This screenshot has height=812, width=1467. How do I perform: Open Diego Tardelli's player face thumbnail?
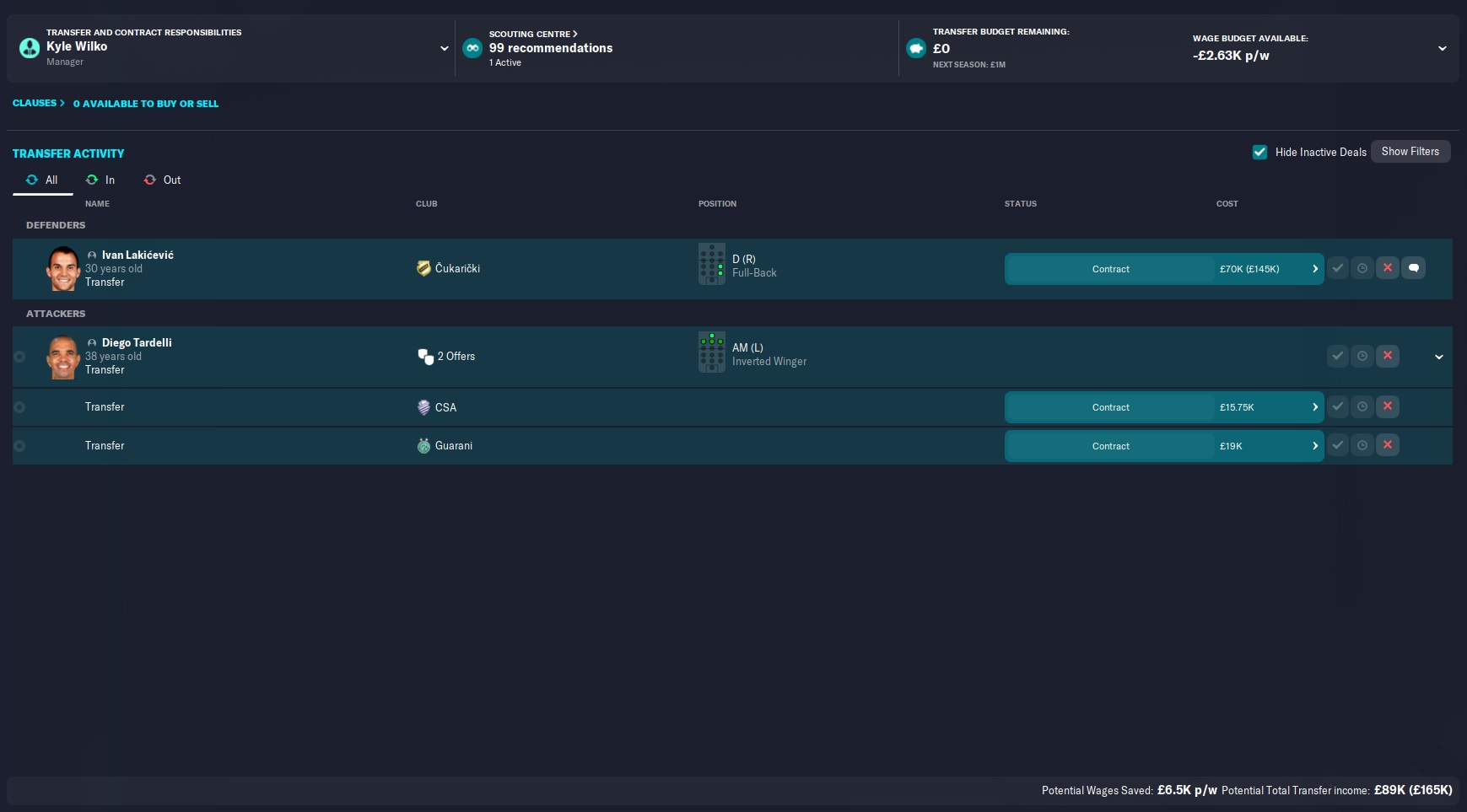point(62,357)
